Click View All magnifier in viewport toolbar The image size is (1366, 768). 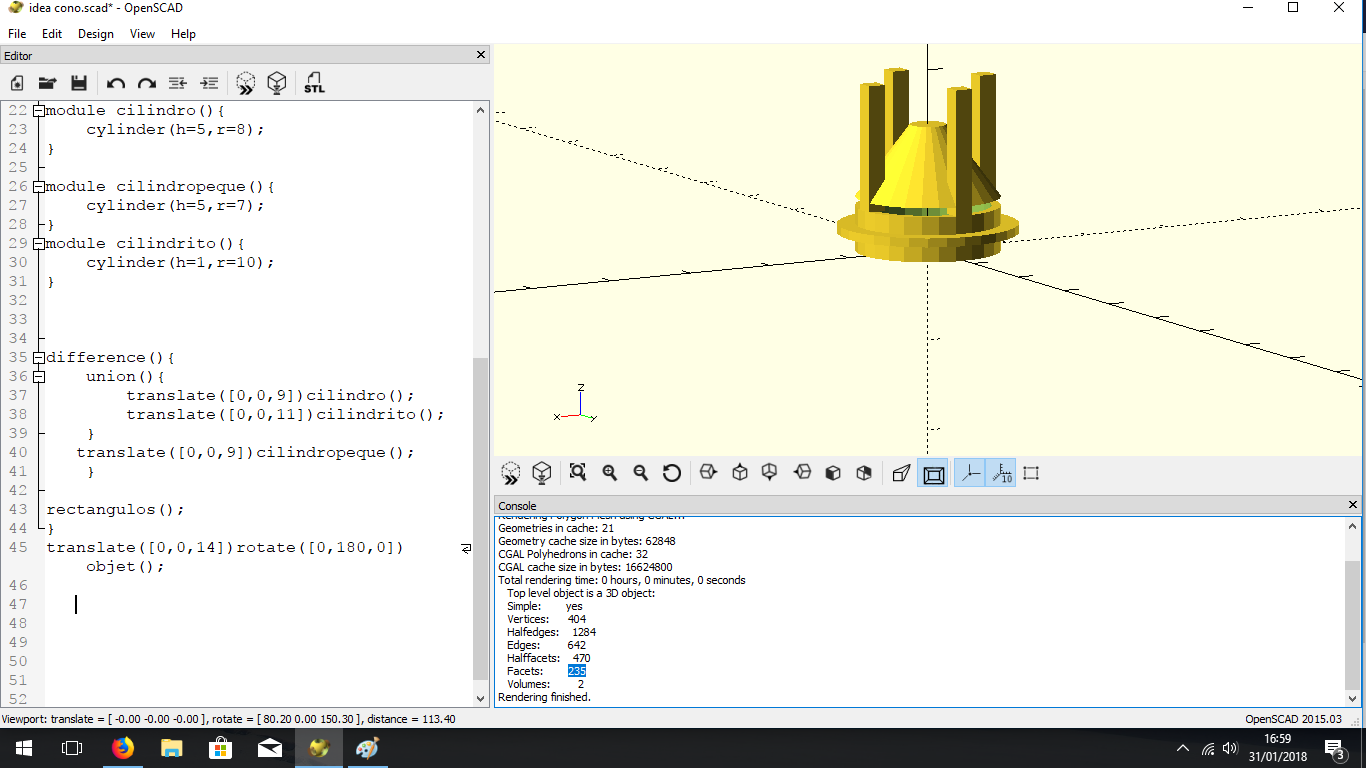tap(577, 473)
